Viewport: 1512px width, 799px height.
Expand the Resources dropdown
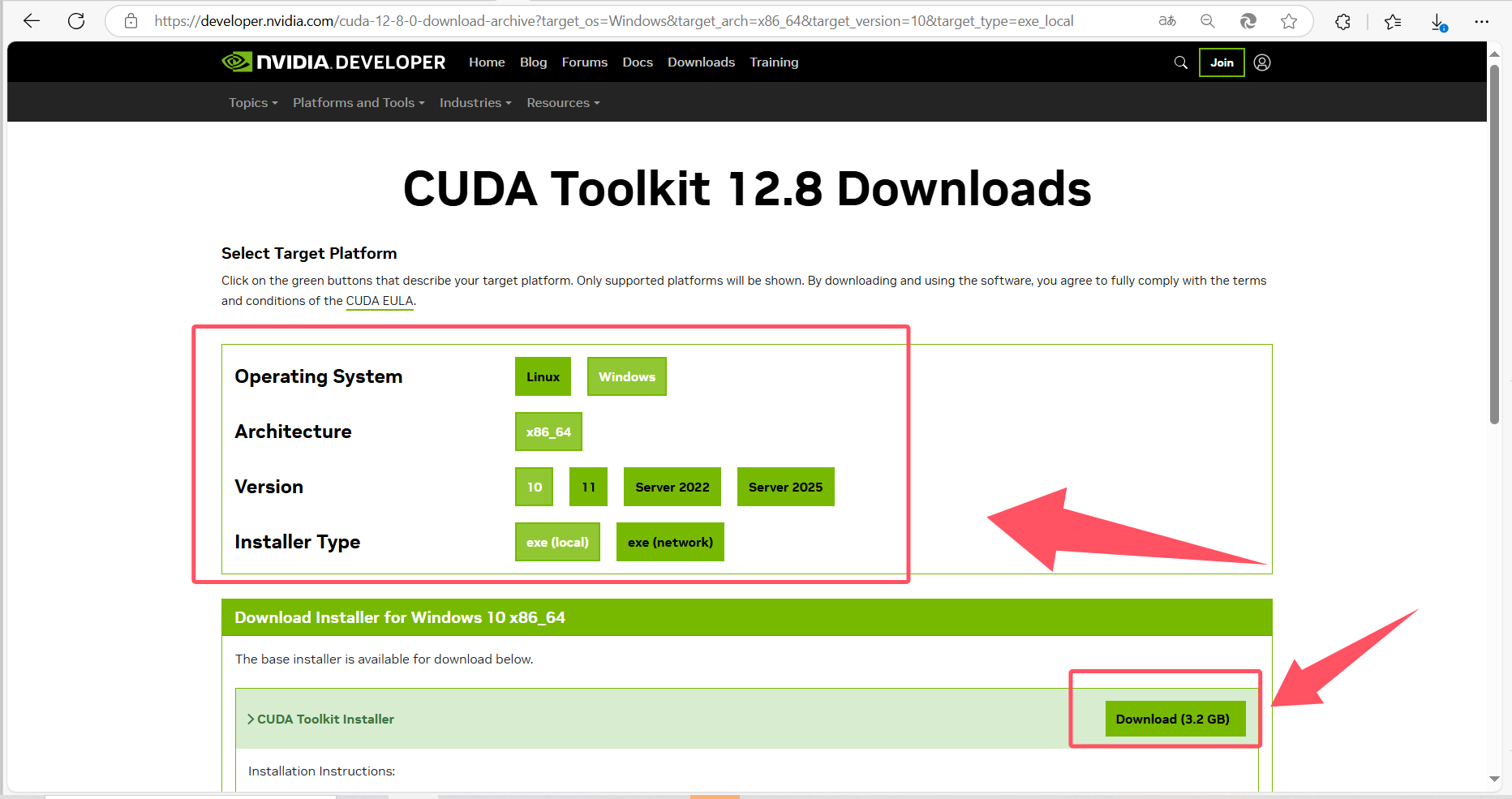point(563,103)
